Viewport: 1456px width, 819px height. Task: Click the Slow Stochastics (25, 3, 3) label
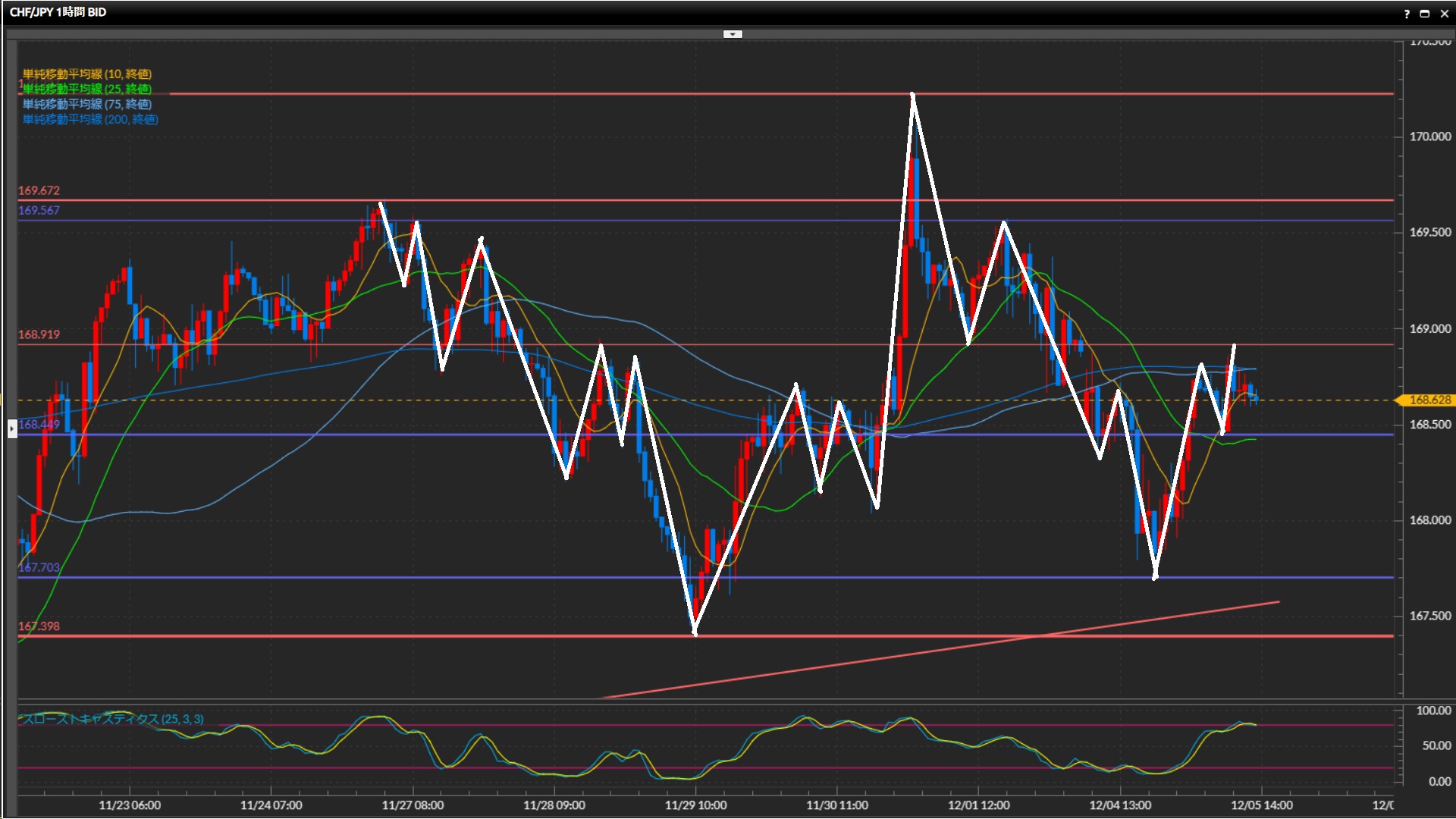coord(112,719)
